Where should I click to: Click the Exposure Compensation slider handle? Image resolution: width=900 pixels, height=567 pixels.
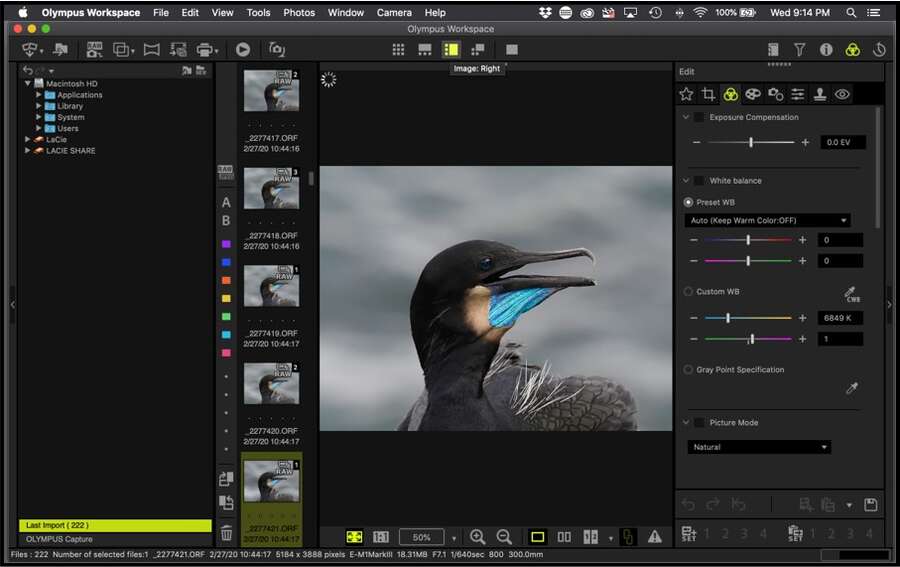click(x=751, y=143)
